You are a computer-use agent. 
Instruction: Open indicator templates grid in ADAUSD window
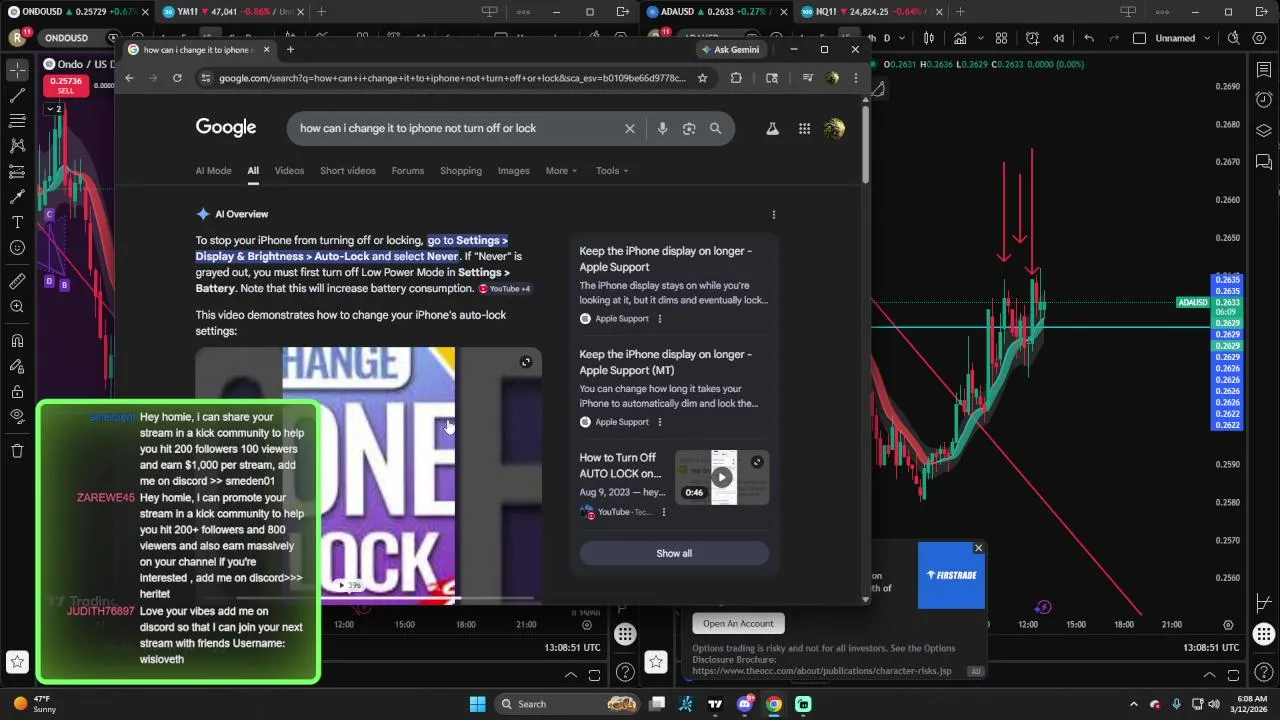coord(1002,38)
